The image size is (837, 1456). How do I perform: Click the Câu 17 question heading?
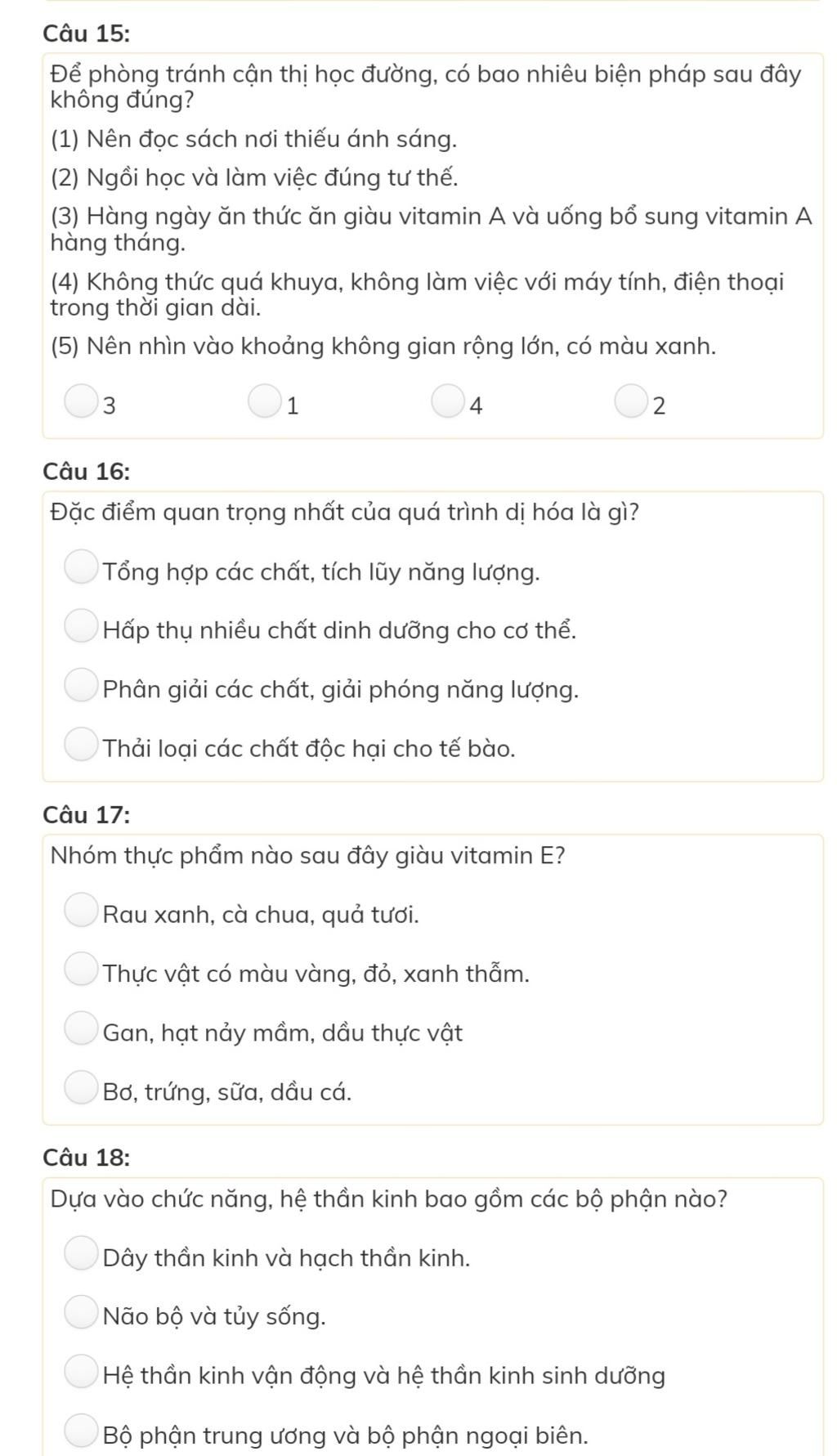tap(86, 815)
